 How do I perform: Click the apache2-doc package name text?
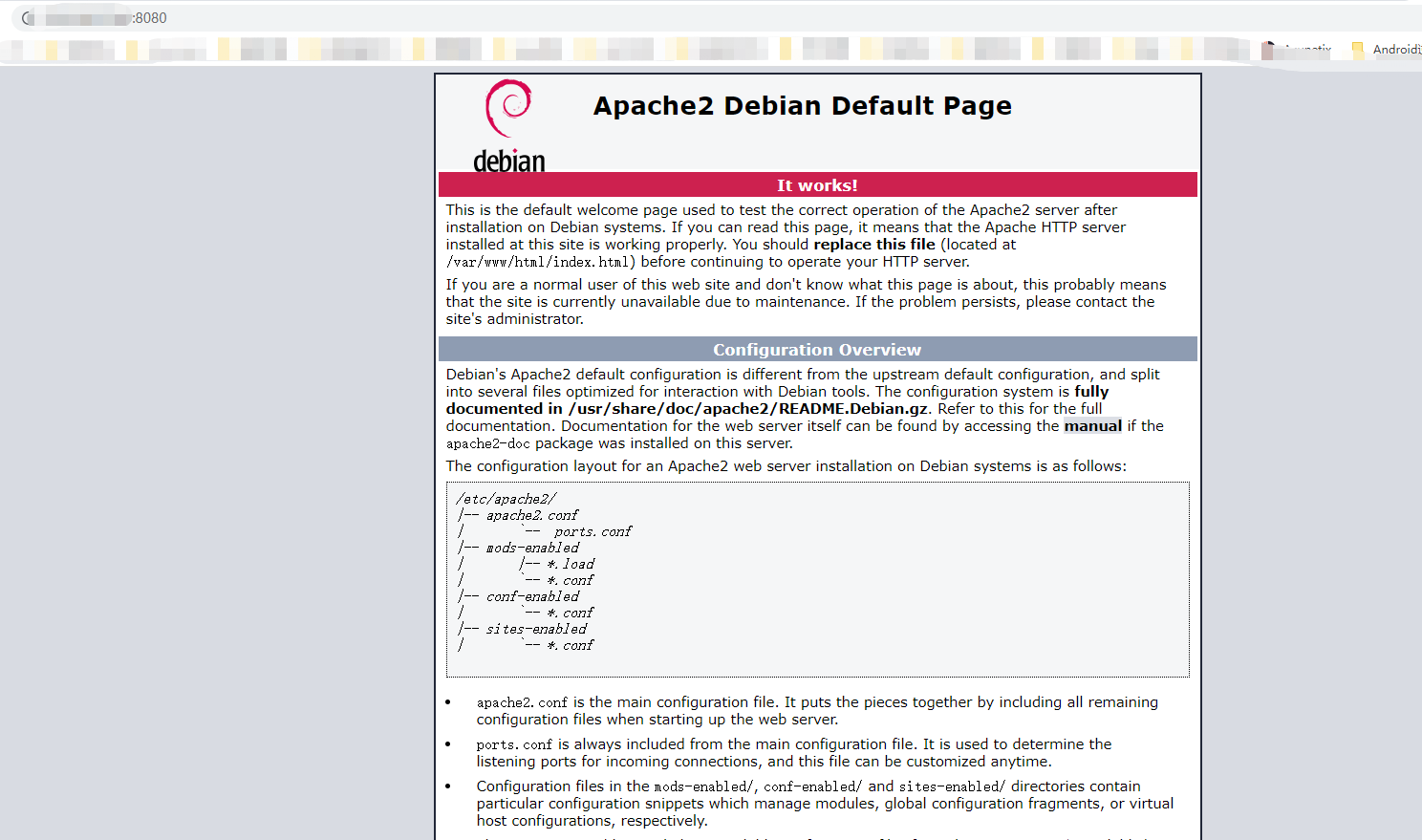click(x=487, y=443)
